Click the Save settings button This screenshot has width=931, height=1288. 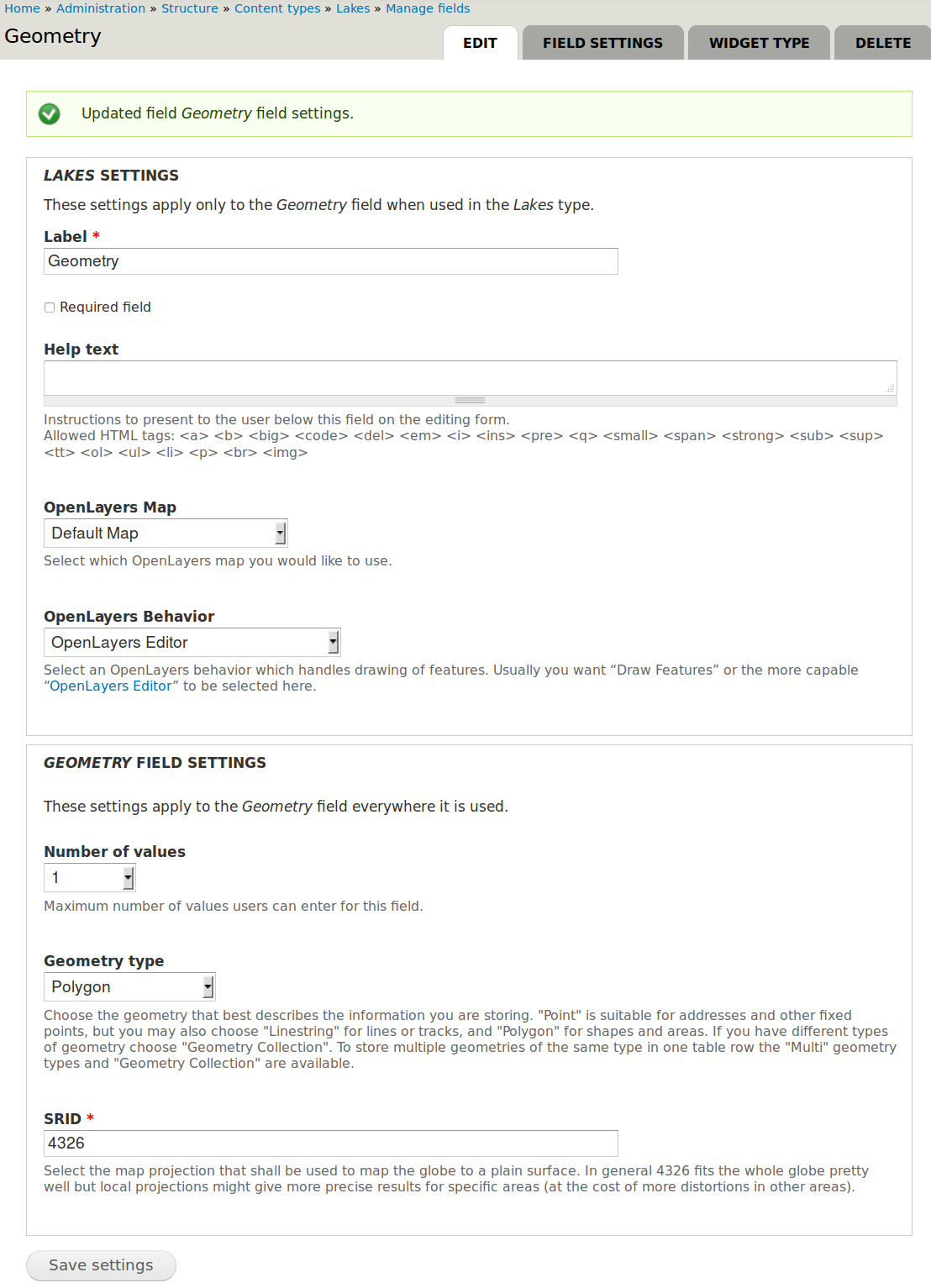pyautogui.click(x=101, y=1265)
